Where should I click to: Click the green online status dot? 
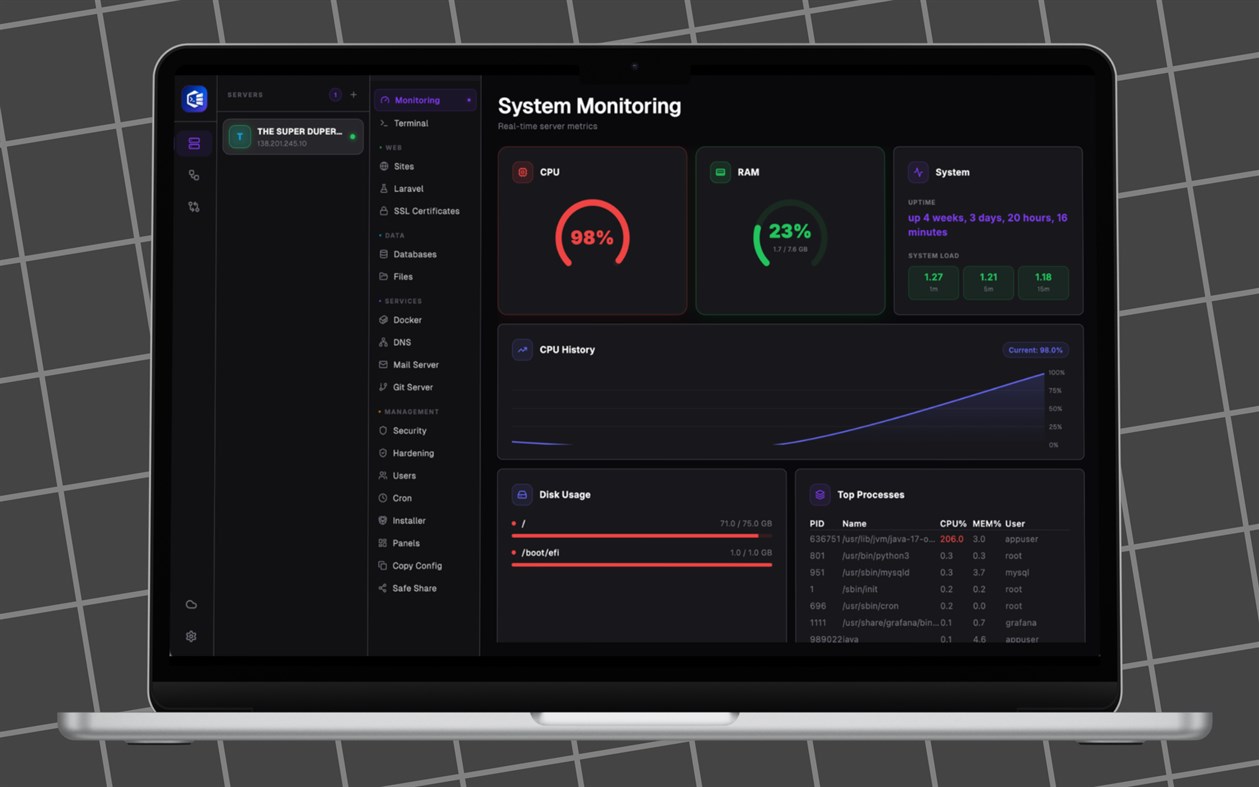(353, 137)
